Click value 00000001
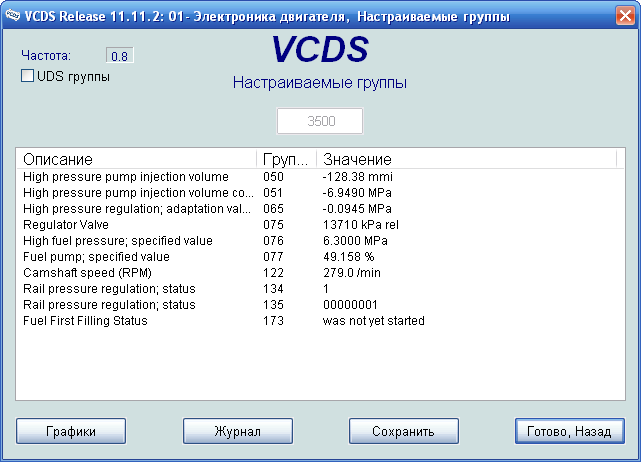 (350, 305)
